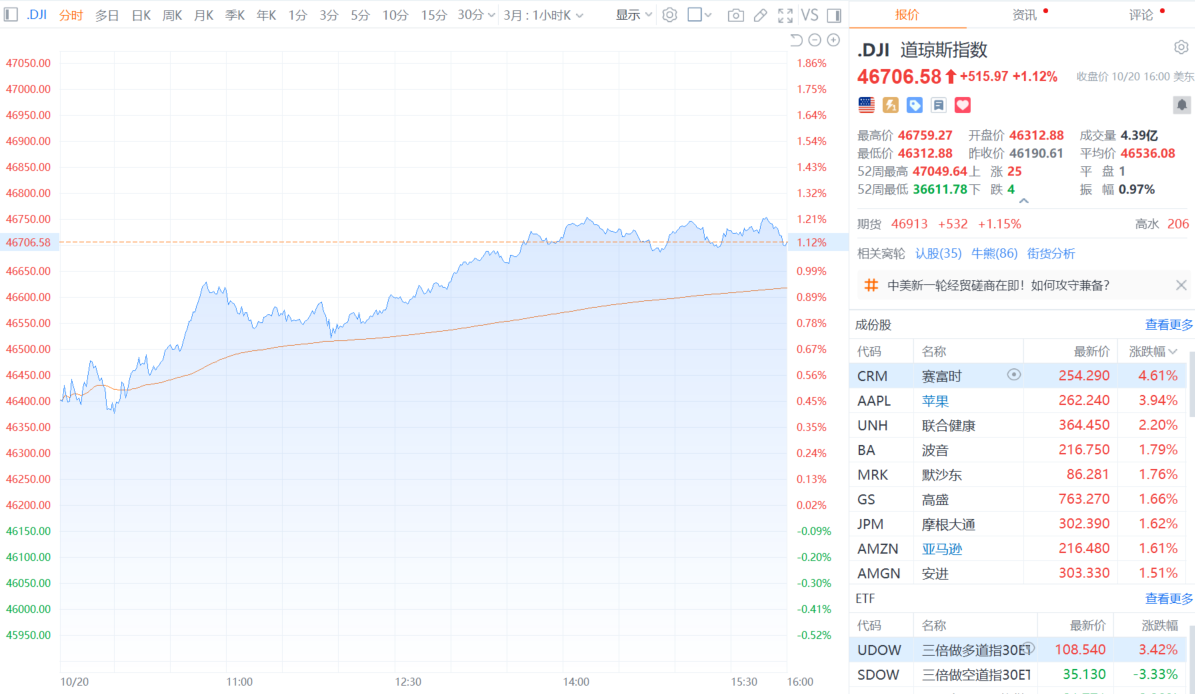Close the 中美新一轮经贸磋商 news banner
1195x694 pixels.
point(1181,286)
